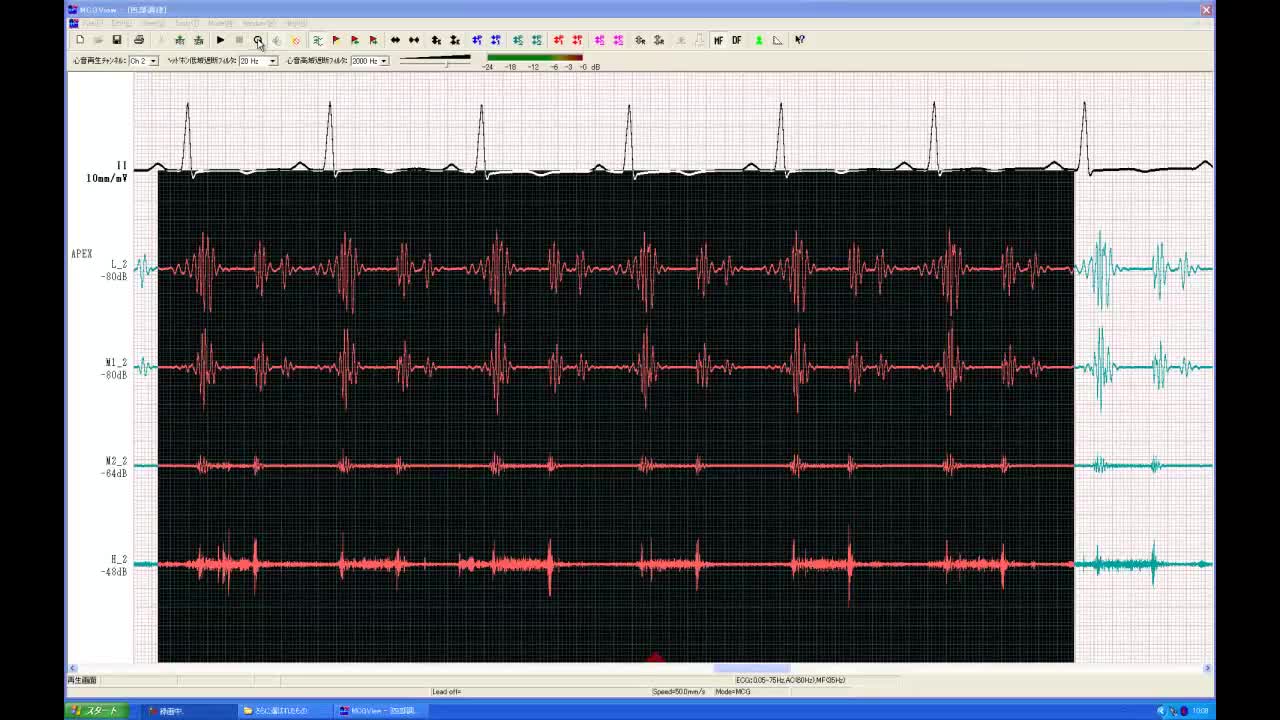Toggle the MF filter button
Screen dimensions: 1280x720
coord(718,40)
